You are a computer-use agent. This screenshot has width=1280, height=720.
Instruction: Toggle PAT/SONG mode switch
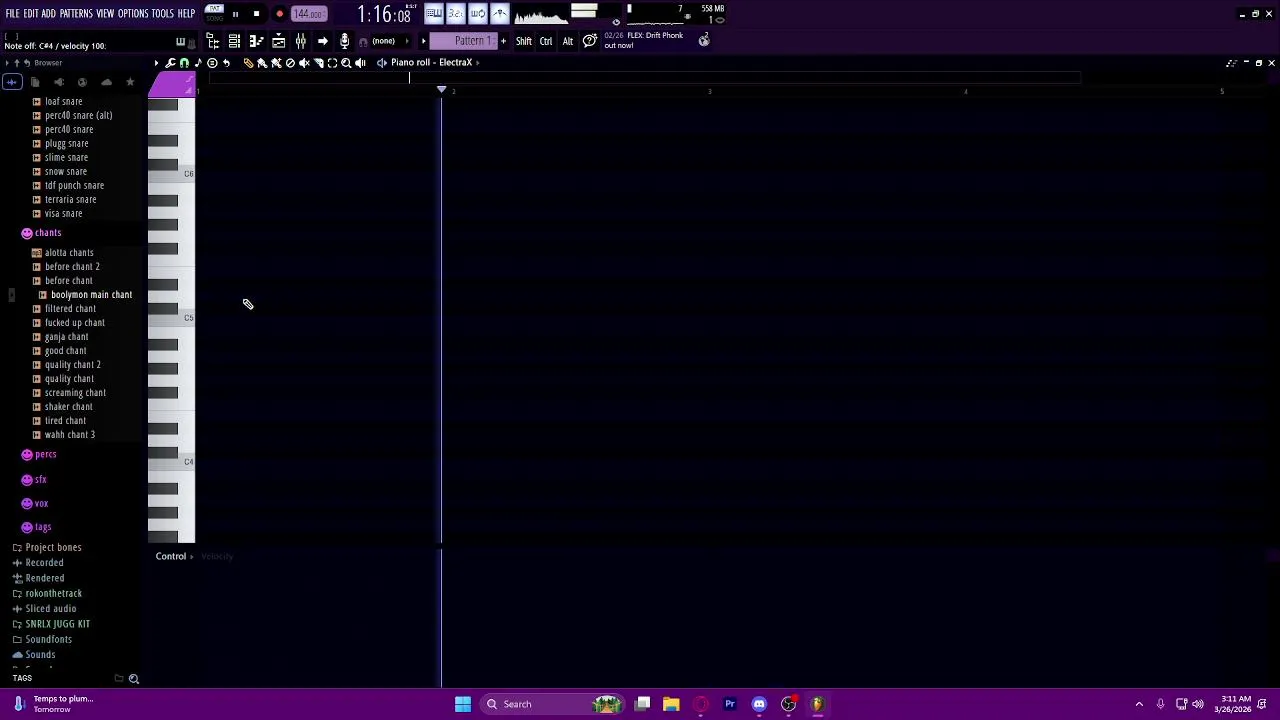pyautogui.click(x=214, y=13)
